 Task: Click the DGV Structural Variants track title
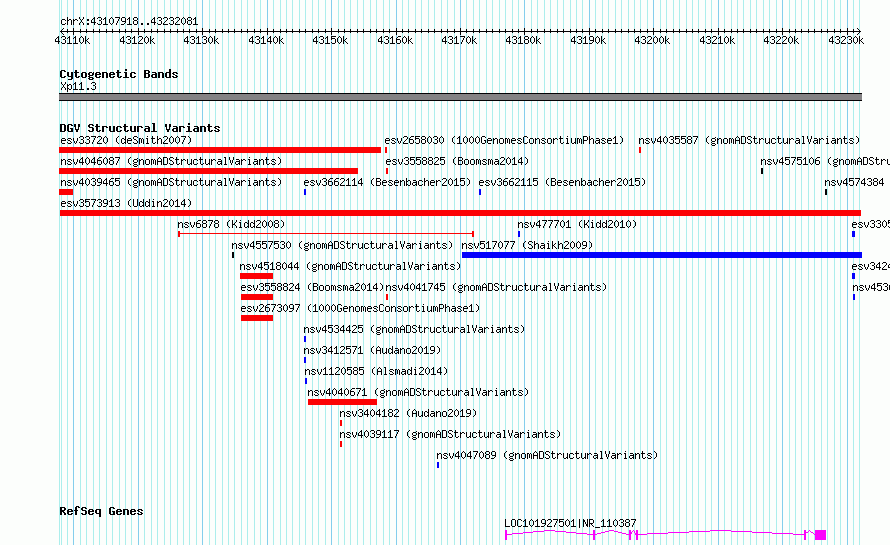coord(140,128)
